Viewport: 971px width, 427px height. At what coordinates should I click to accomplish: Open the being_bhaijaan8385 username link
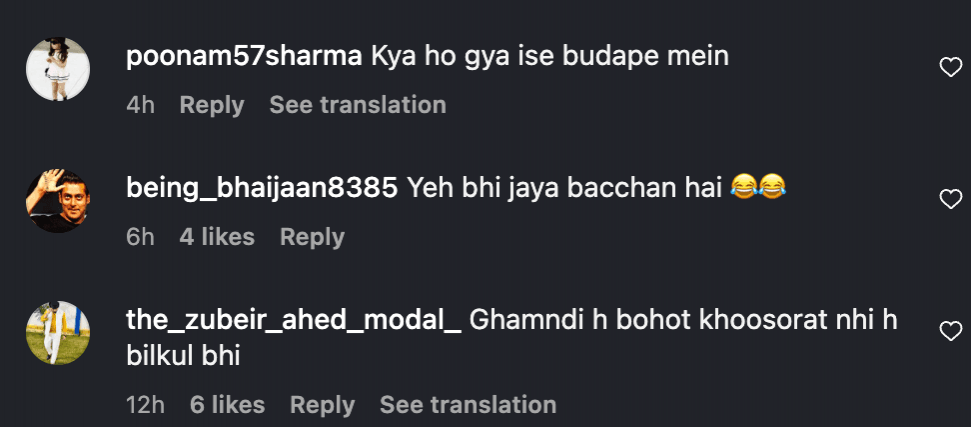pyautogui.click(x=263, y=189)
